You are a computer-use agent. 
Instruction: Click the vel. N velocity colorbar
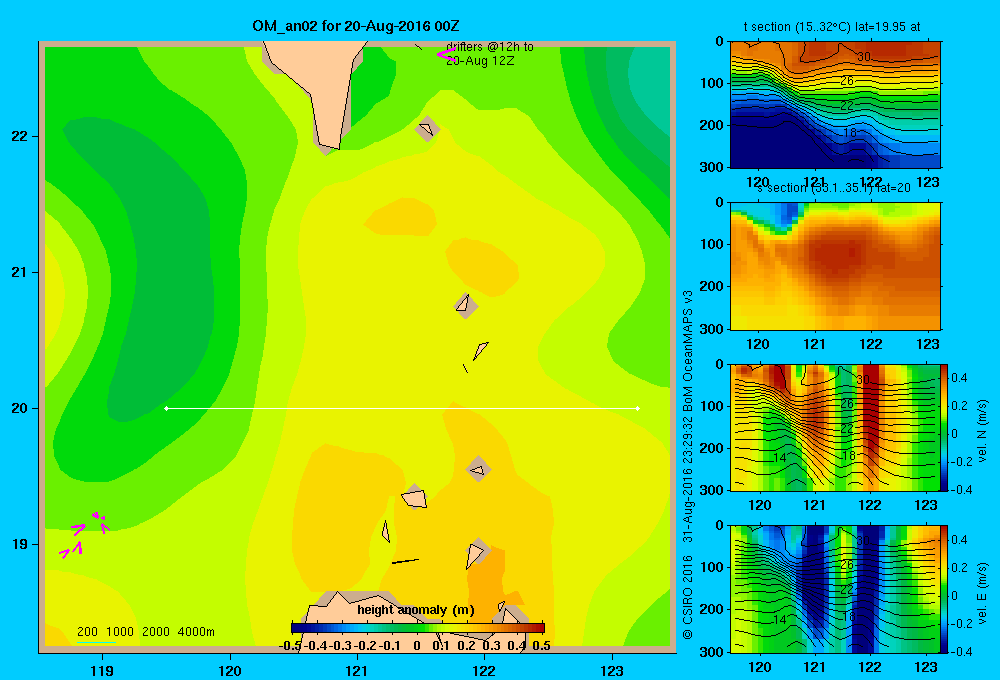(x=945, y=427)
